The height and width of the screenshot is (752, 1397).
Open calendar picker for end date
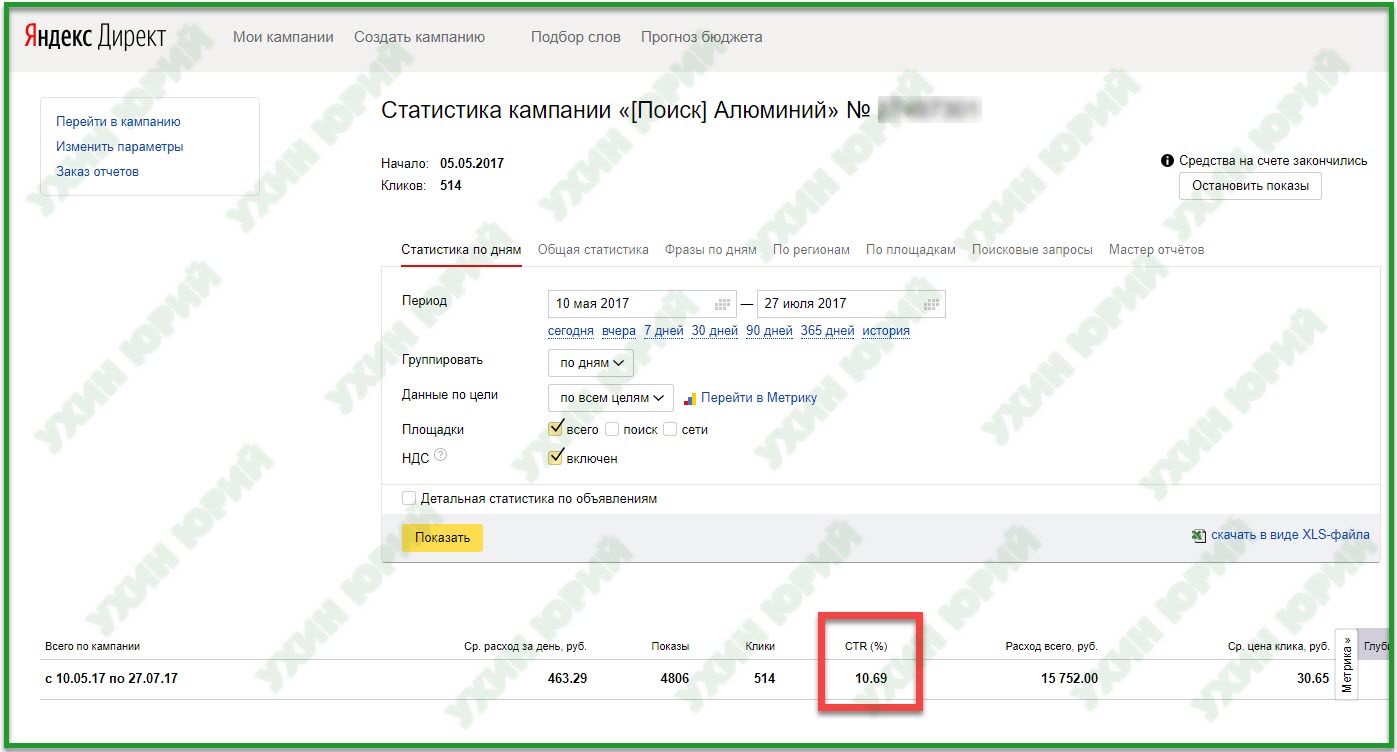pos(932,304)
